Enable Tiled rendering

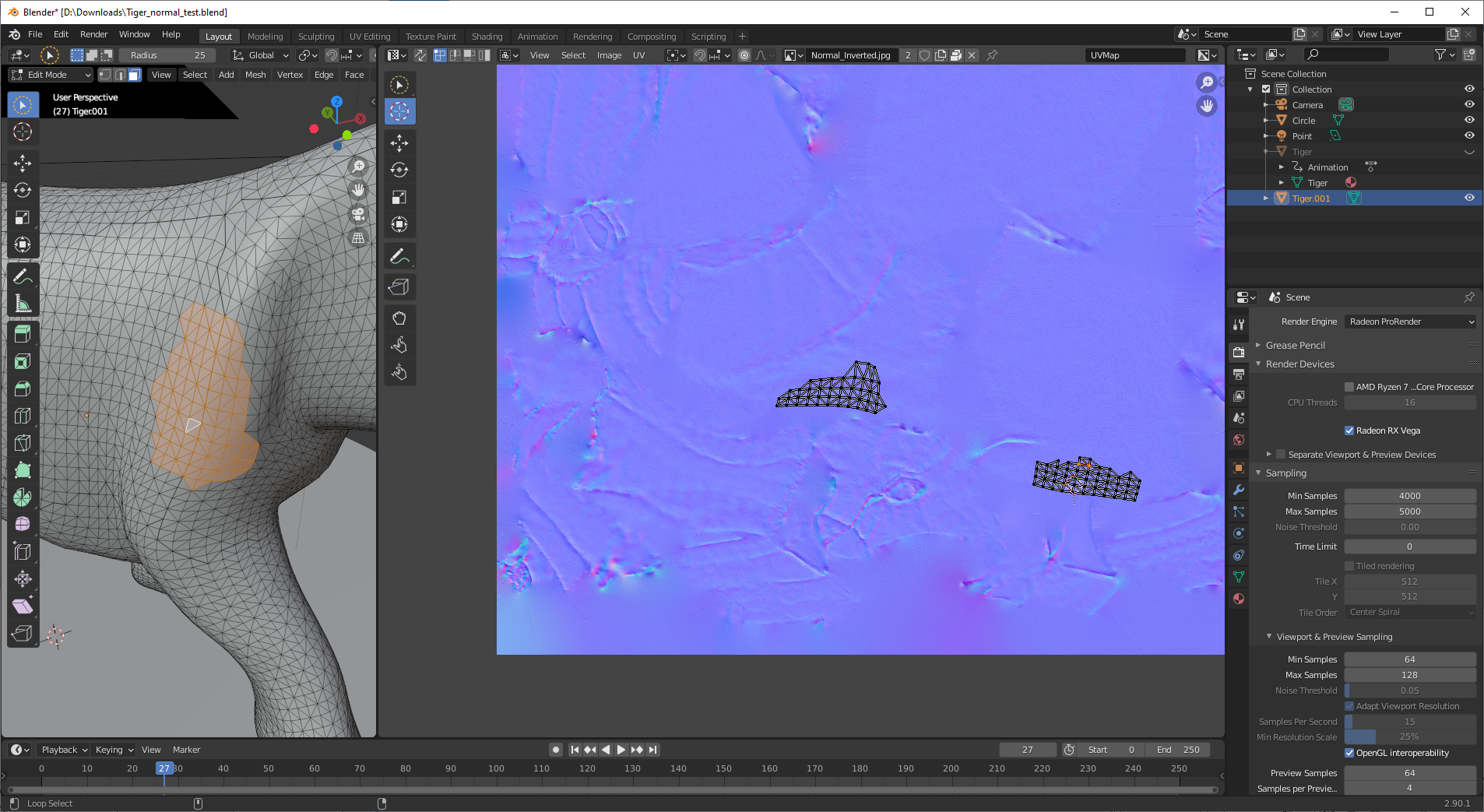point(1350,566)
